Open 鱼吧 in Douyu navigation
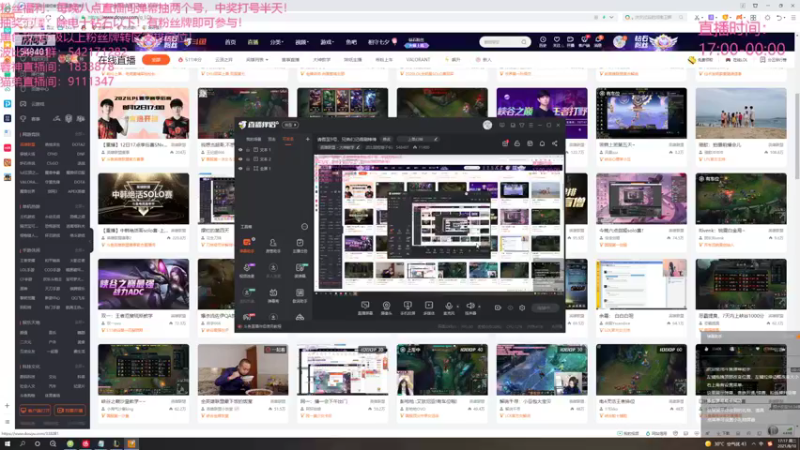The height and width of the screenshot is (450, 800). pos(351,42)
